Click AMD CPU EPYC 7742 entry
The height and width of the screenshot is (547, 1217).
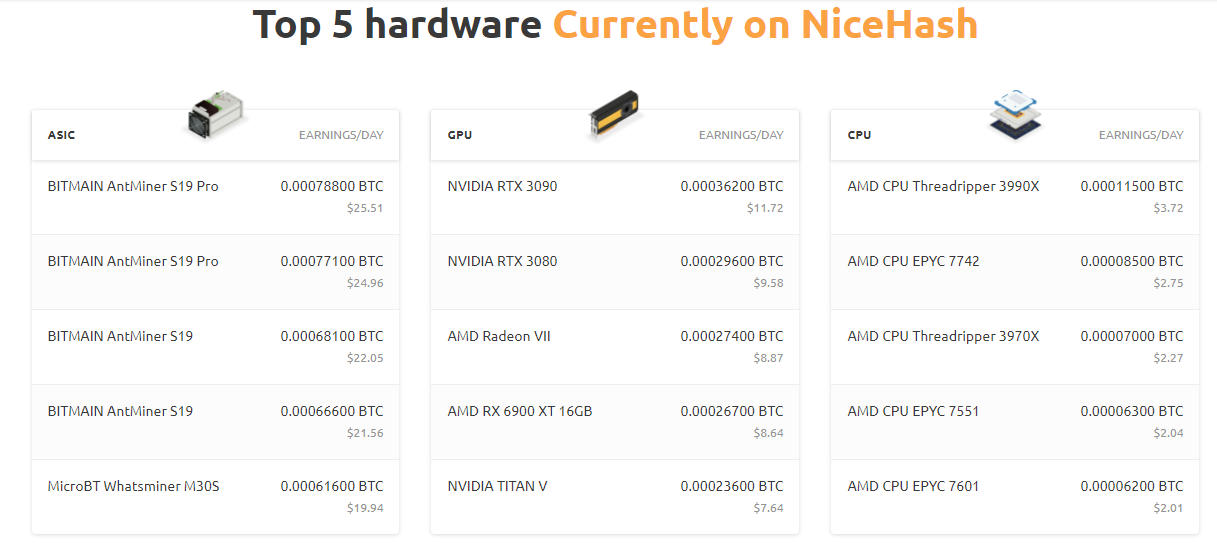click(913, 261)
